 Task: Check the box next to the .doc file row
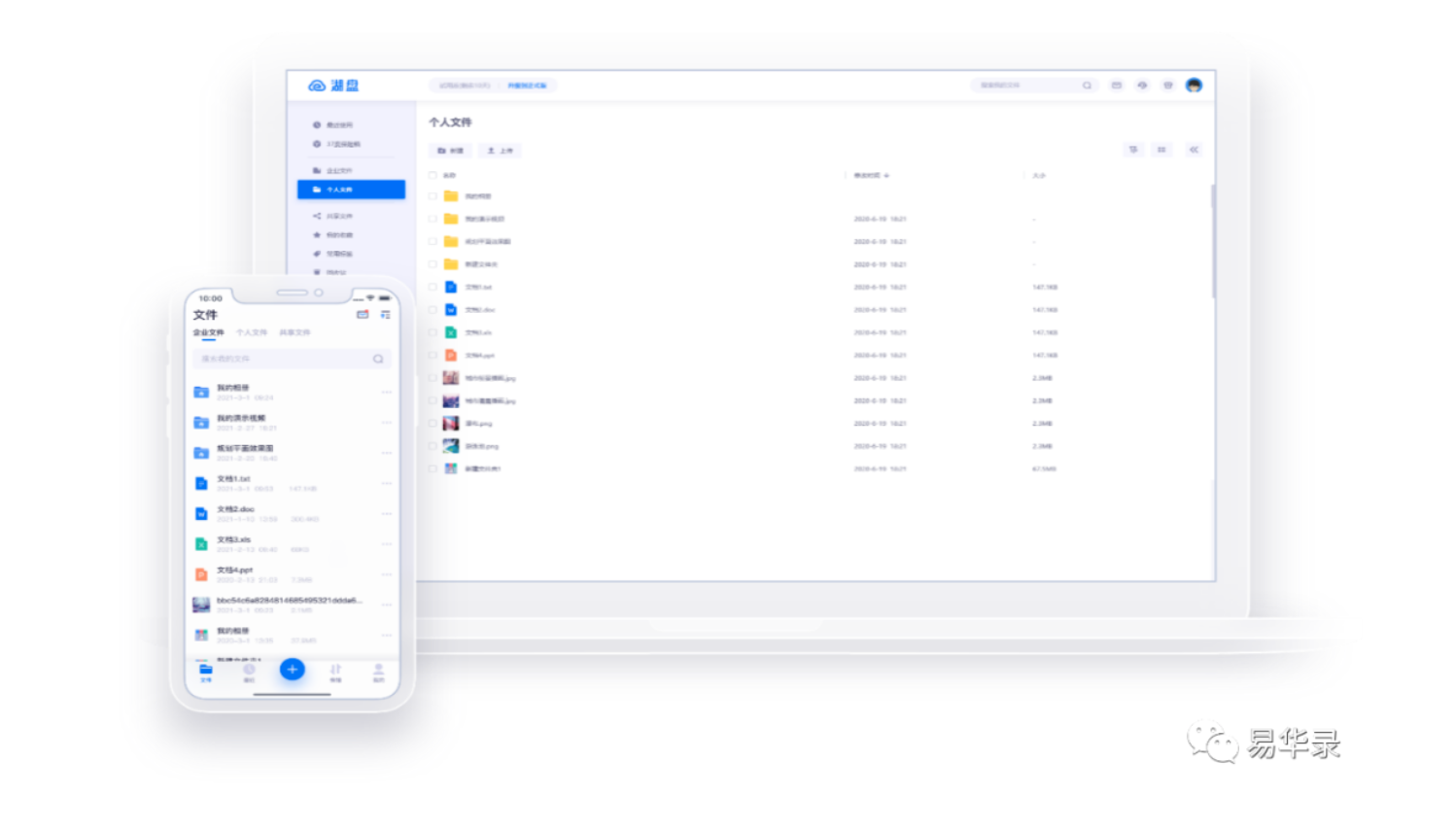point(433,310)
